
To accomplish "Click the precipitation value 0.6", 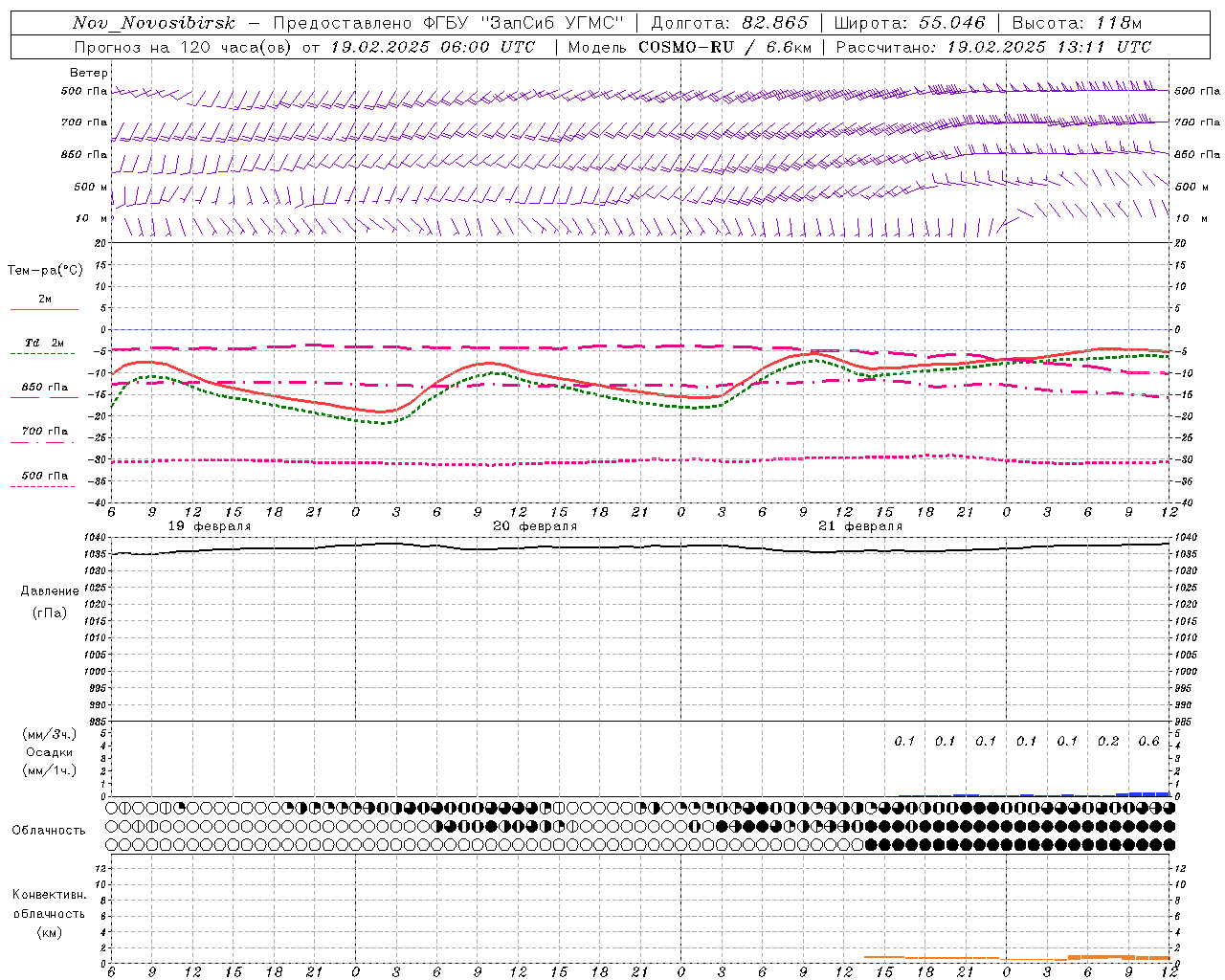I will pyautogui.click(x=1148, y=741).
